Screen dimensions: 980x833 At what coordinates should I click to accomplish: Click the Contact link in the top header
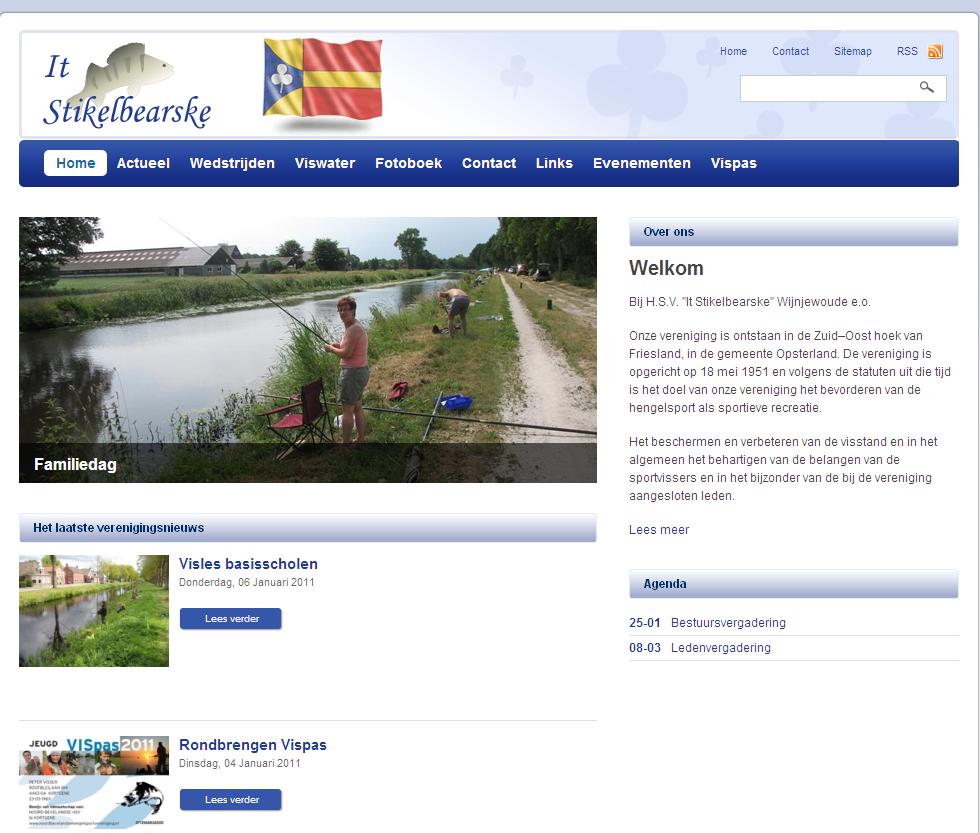(790, 52)
